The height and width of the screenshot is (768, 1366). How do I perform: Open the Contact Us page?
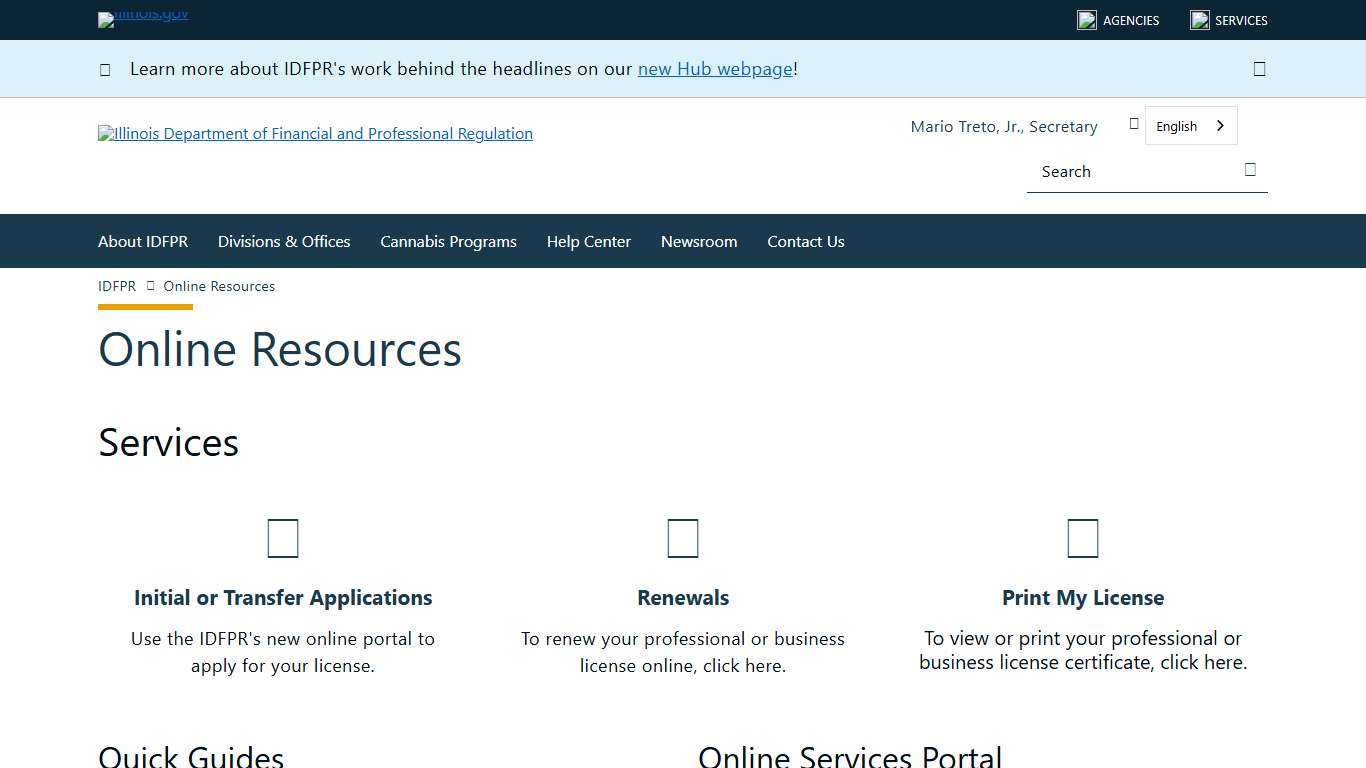(806, 241)
